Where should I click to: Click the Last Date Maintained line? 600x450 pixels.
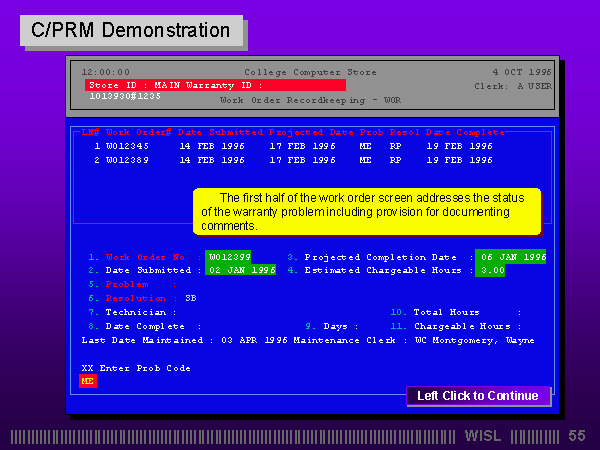coord(307,340)
